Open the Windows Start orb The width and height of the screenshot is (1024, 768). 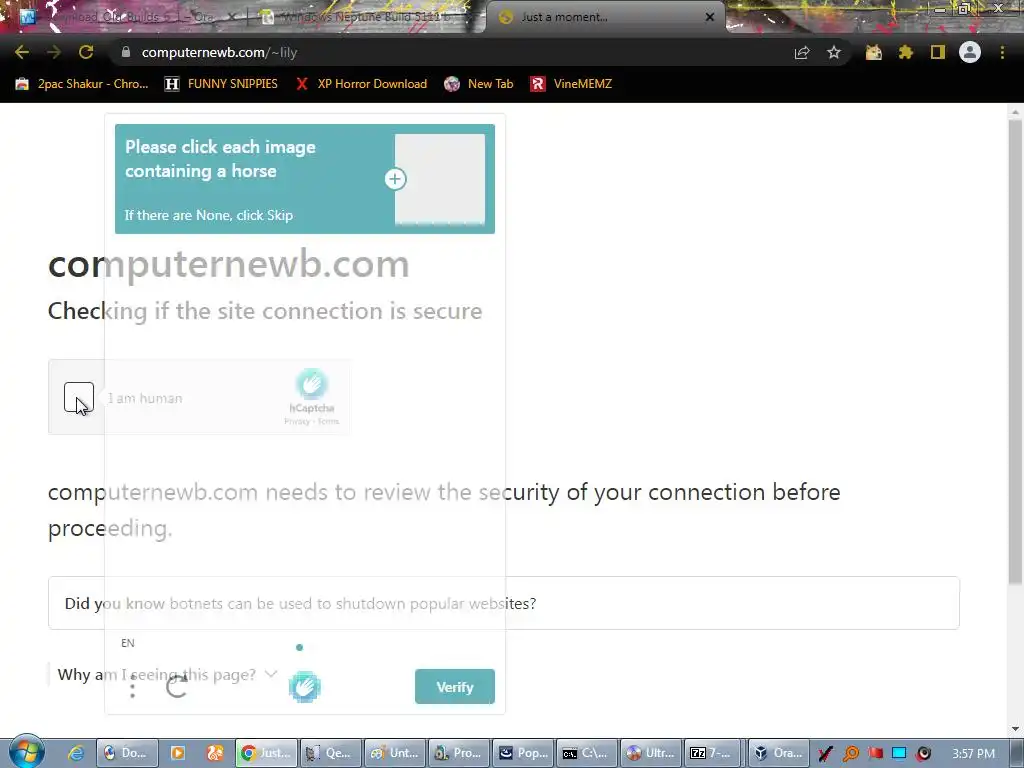click(x=27, y=752)
